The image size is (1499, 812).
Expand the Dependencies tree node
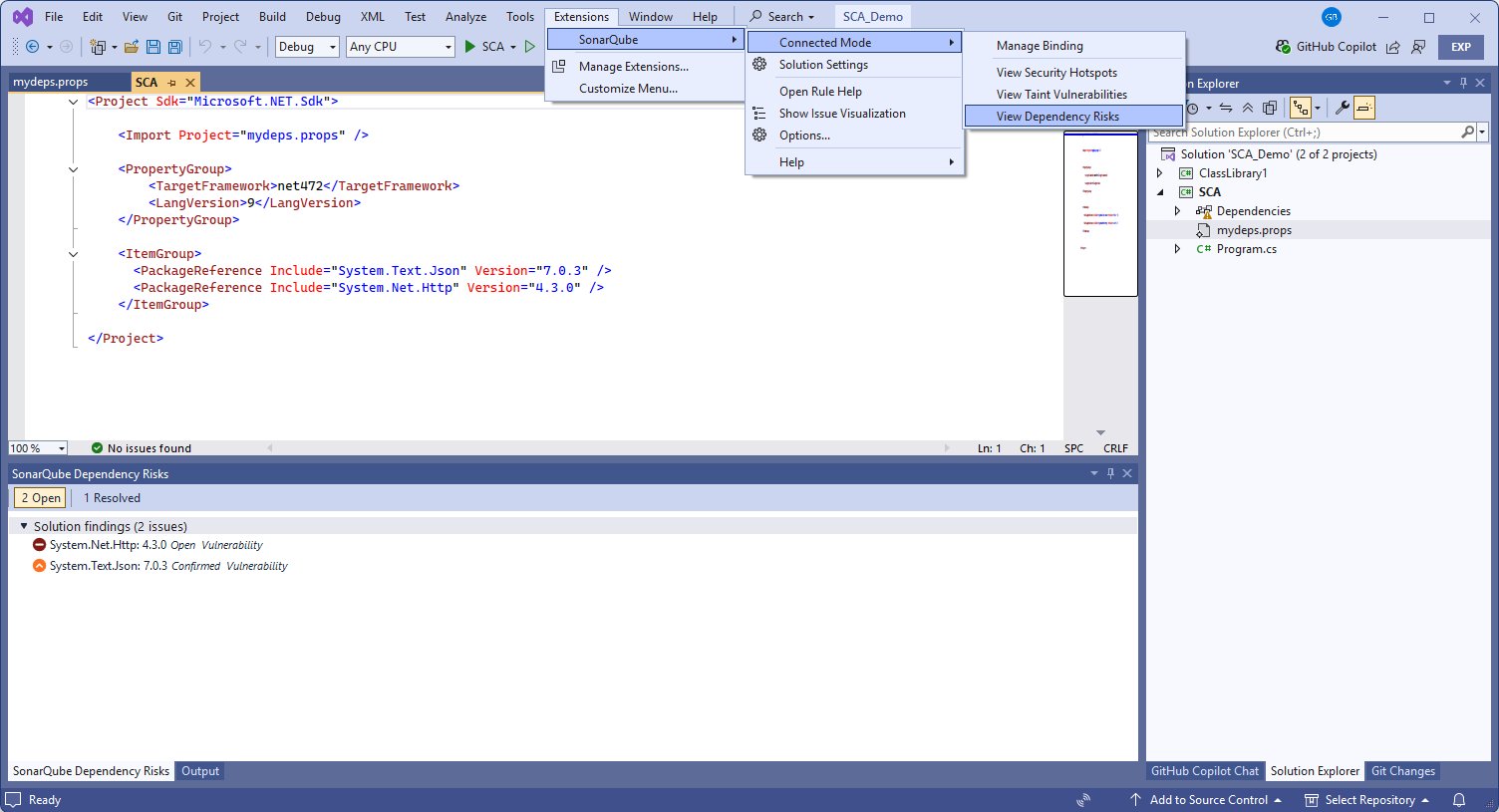click(1177, 211)
